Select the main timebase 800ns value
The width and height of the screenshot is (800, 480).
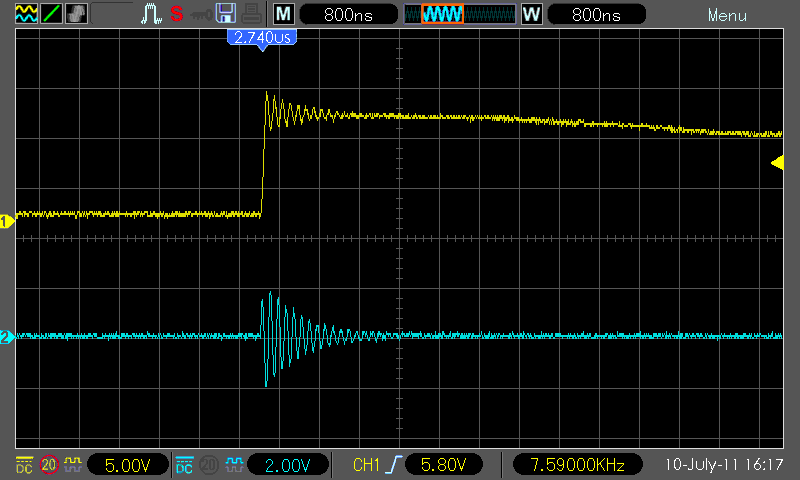point(348,14)
